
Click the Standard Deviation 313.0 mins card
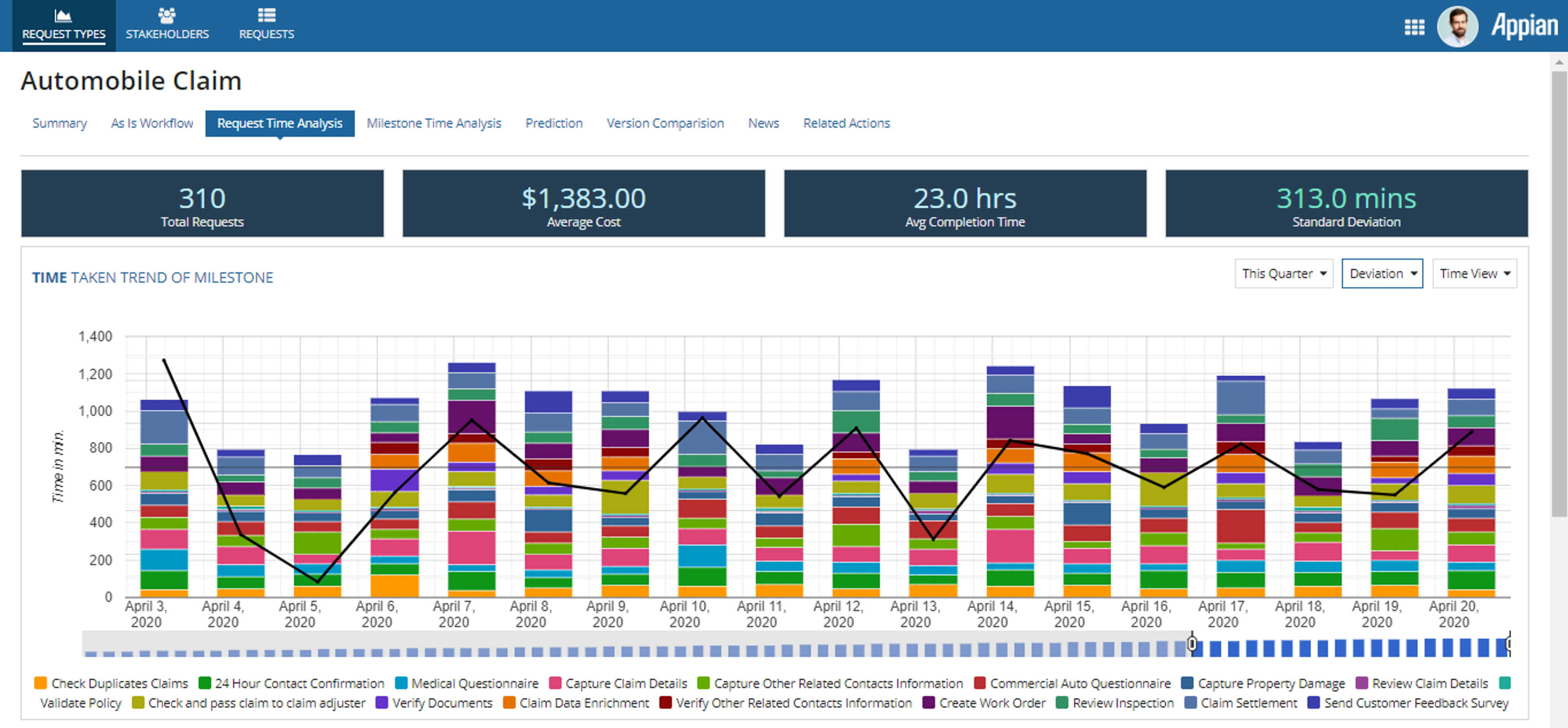[x=1346, y=203]
